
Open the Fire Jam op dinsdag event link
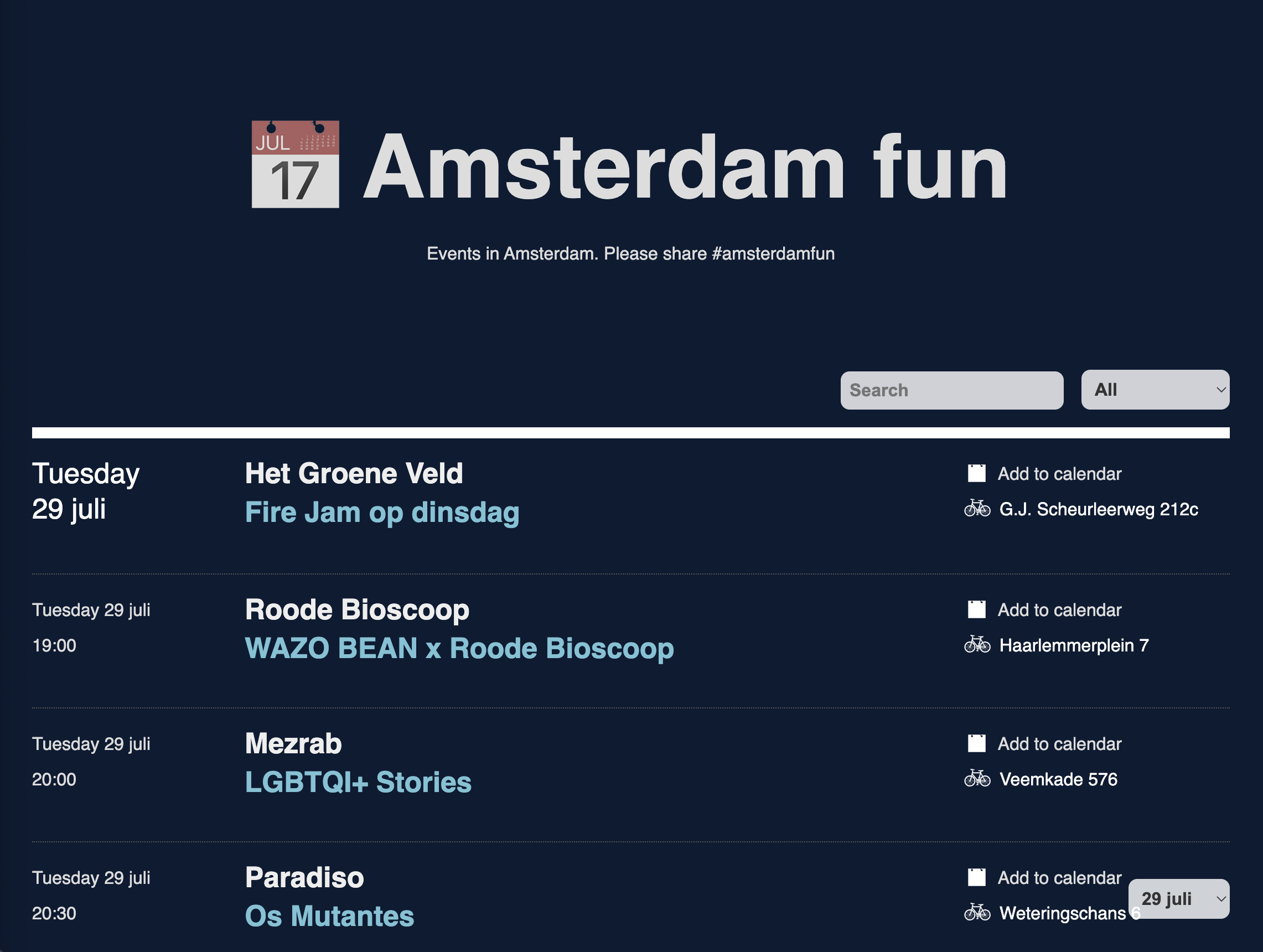(x=382, y=513)
